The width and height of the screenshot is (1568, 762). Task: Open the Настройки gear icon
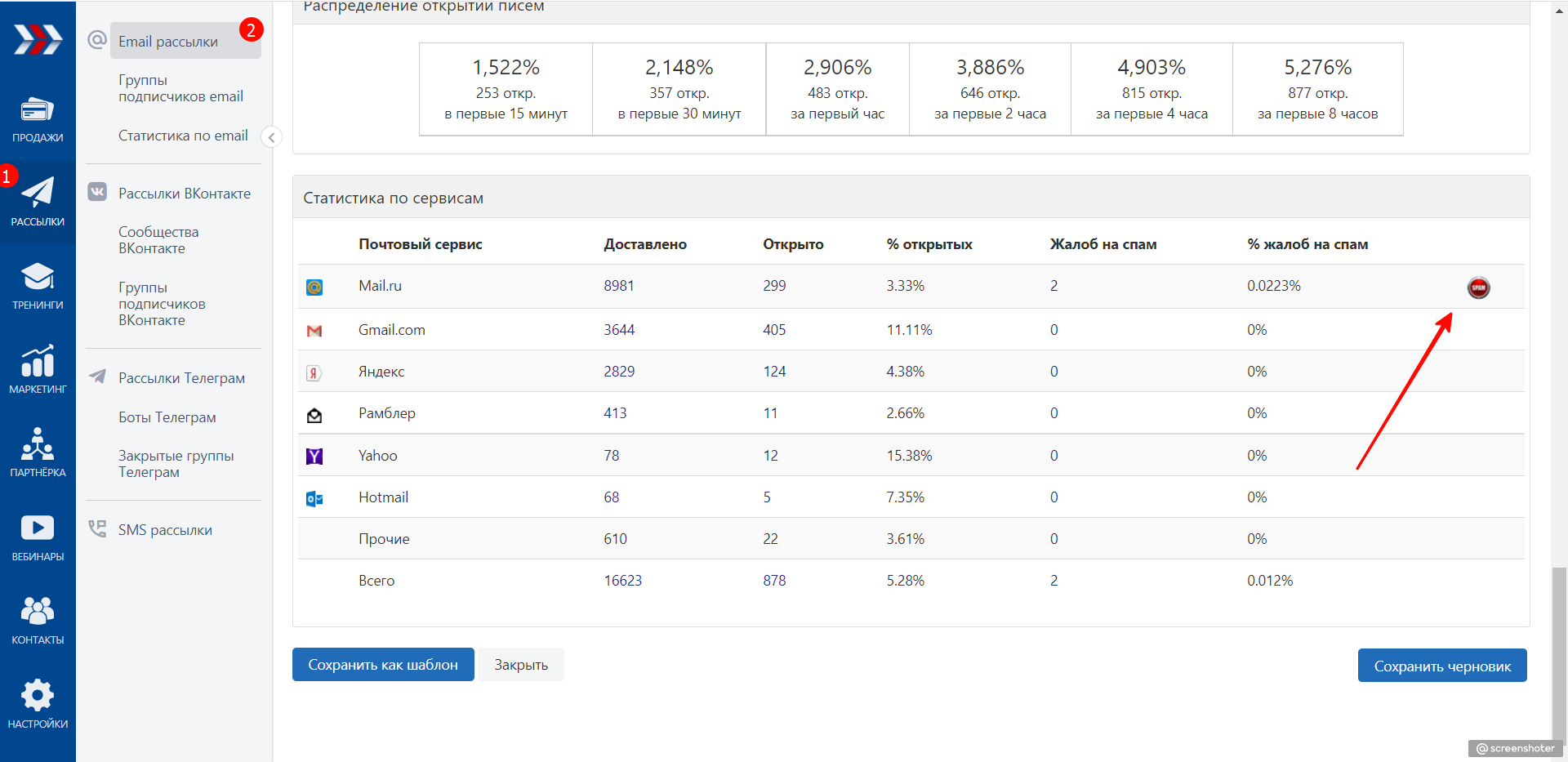click(x=38, y=695)
